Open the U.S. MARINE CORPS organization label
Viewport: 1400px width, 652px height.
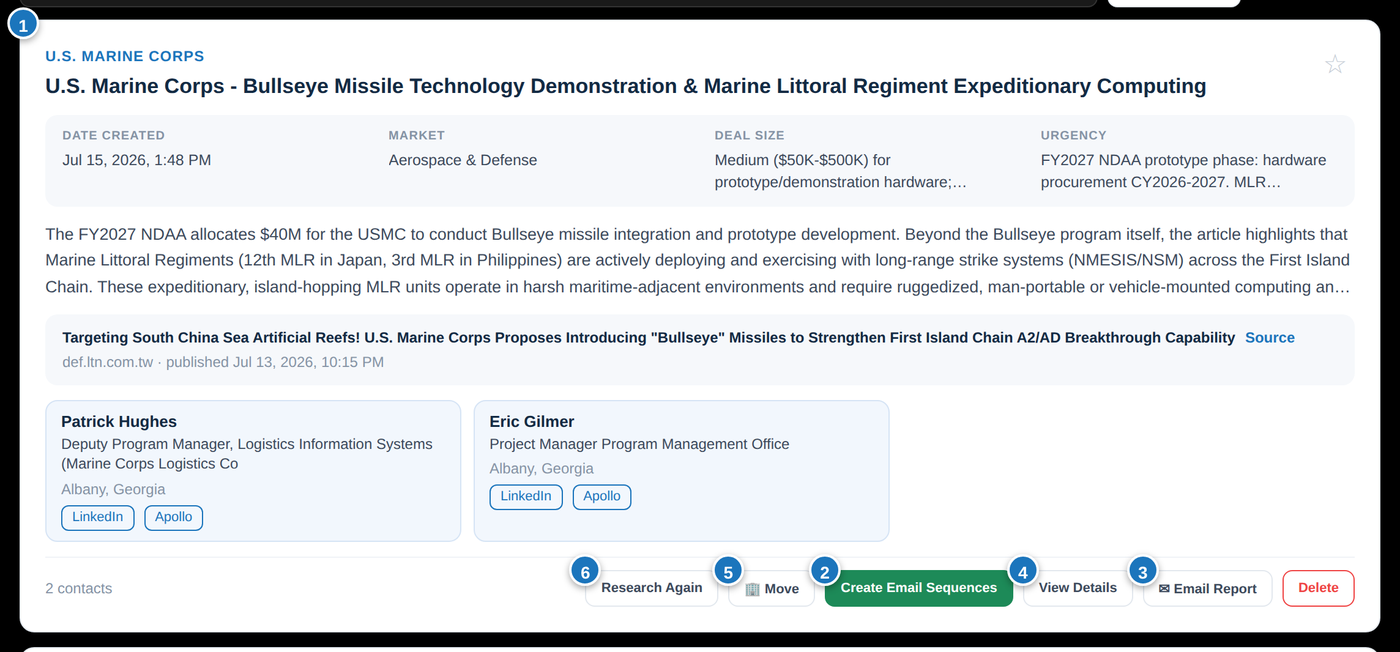125,56
